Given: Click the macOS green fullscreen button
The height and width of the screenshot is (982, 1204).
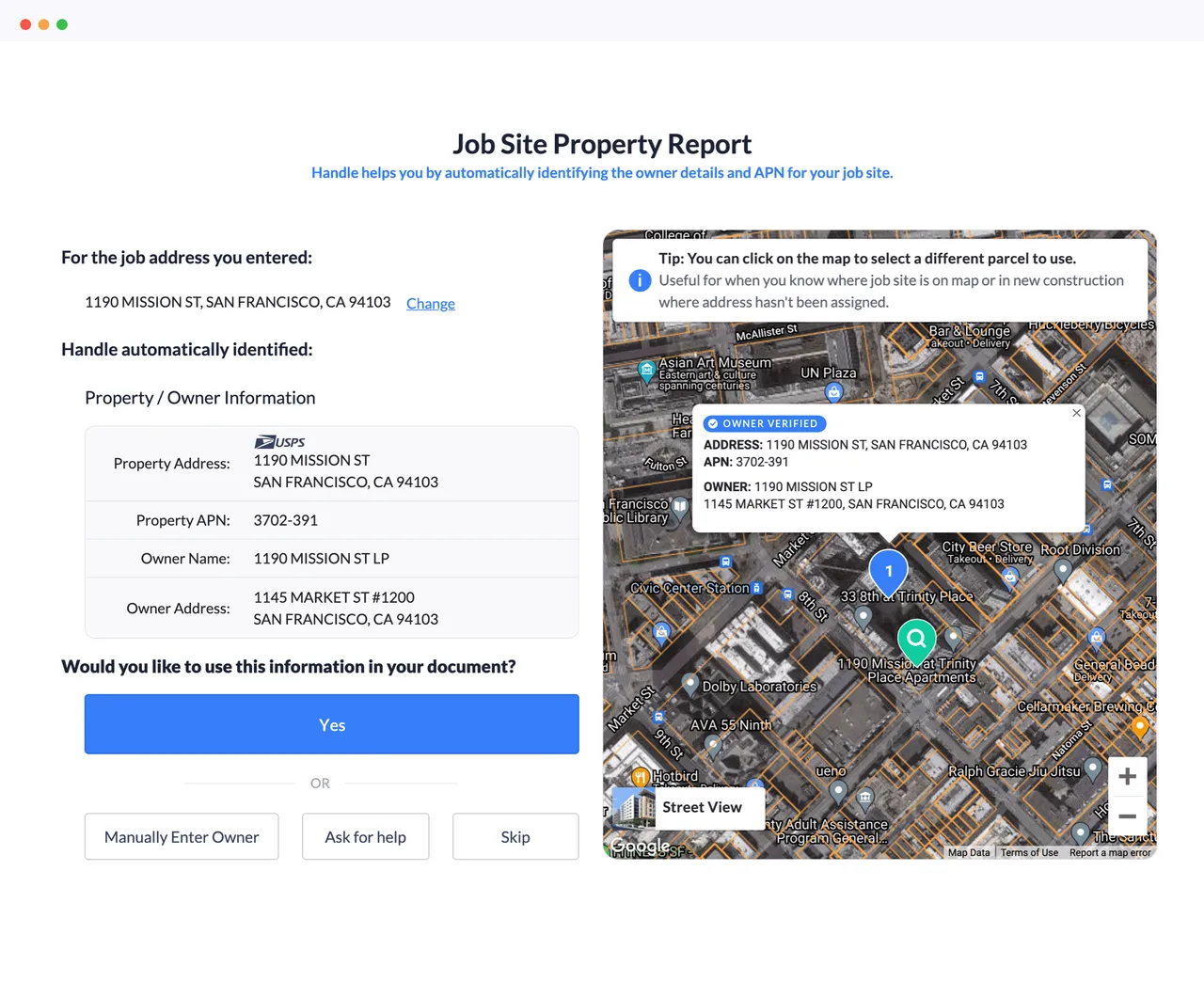Looking at the screenshot, I should click(x=62, y=24).
